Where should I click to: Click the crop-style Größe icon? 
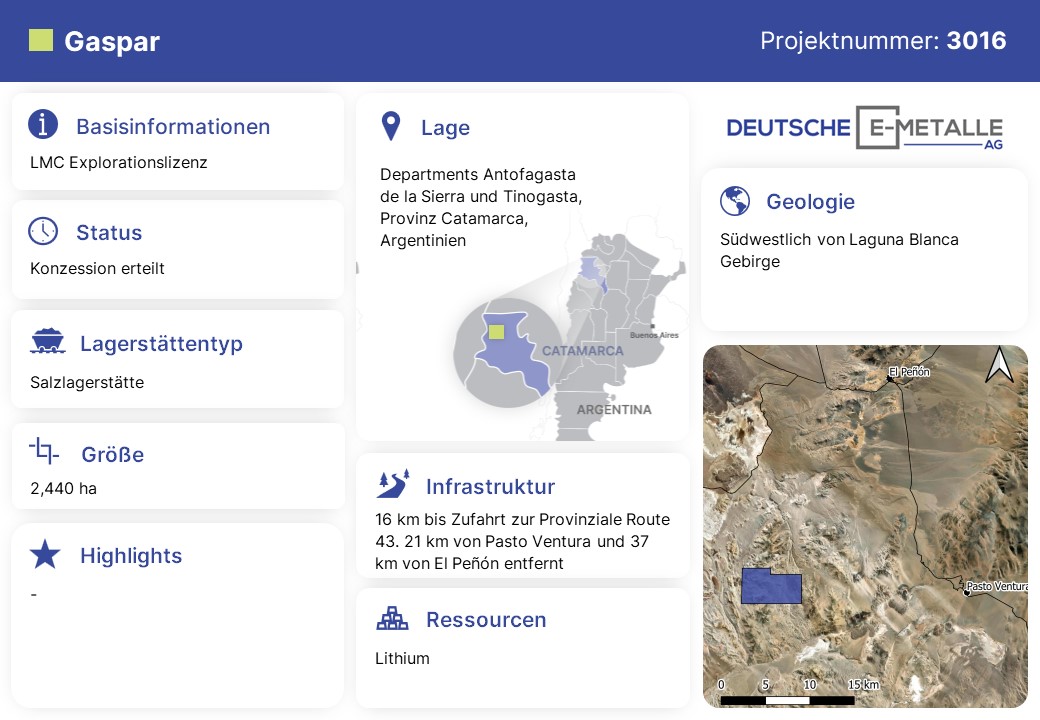(x=44, y=451)
